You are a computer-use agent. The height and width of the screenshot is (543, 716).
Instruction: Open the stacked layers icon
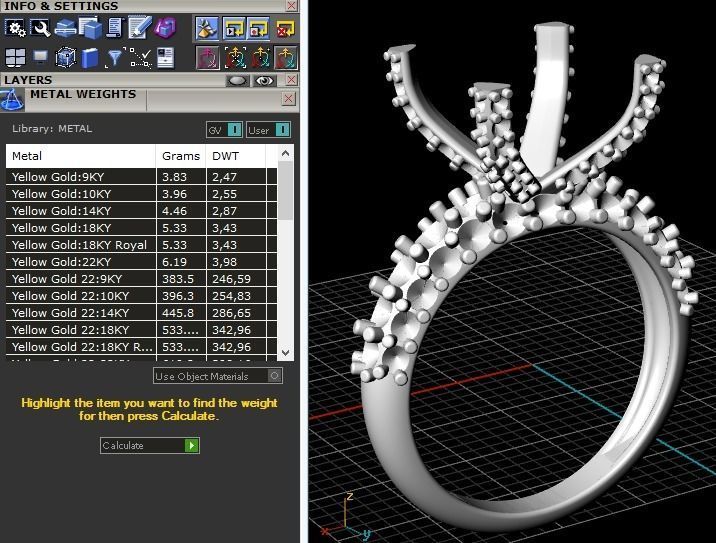click(x=65, y=28)
